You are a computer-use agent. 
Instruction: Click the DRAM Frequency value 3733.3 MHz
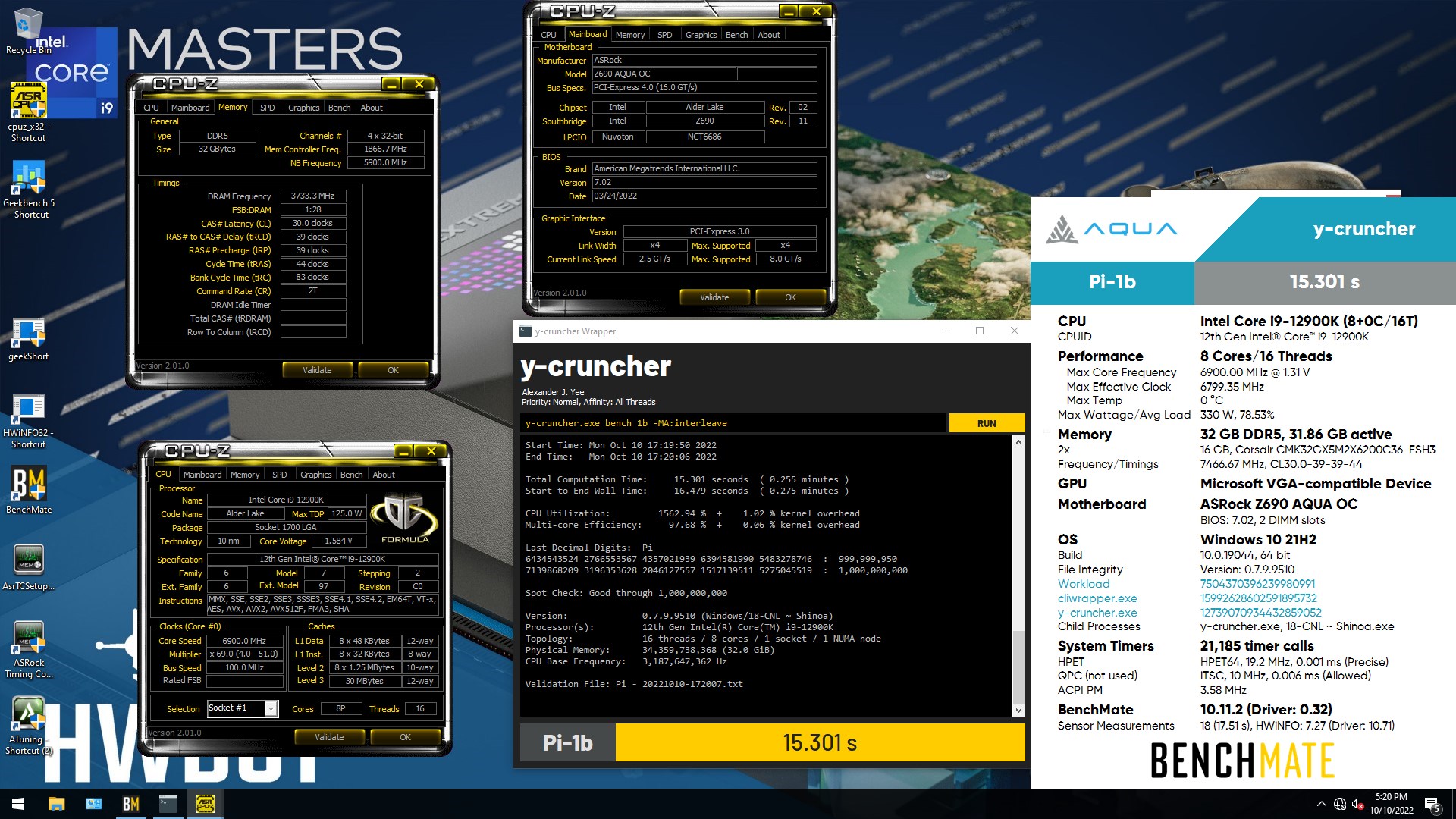[x=312, y=196]
